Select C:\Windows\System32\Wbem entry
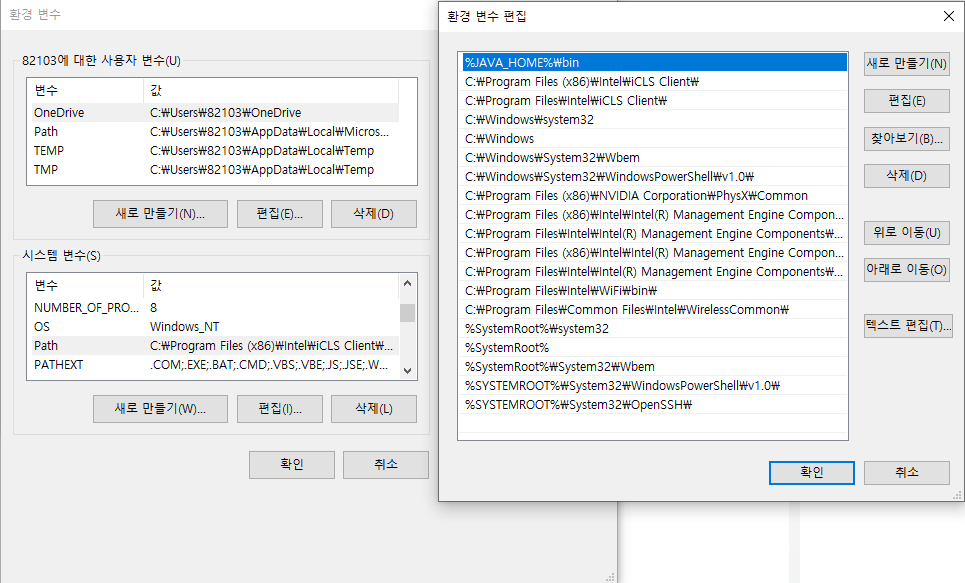Screen dimensions: 965x583 (655, 158)
